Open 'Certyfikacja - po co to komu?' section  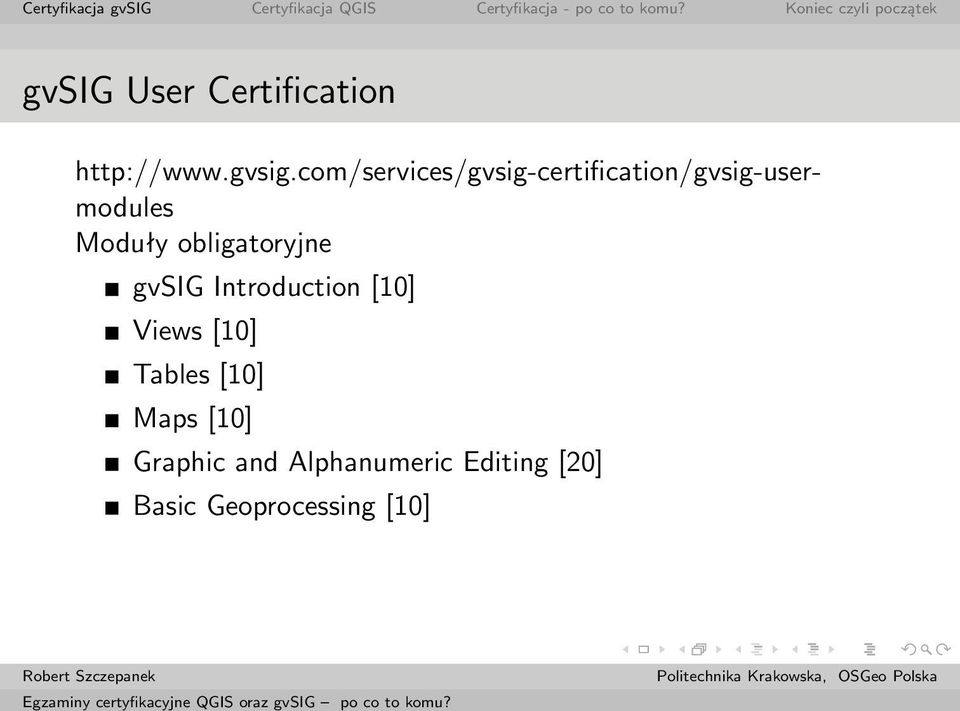click(x=580, y=9)
